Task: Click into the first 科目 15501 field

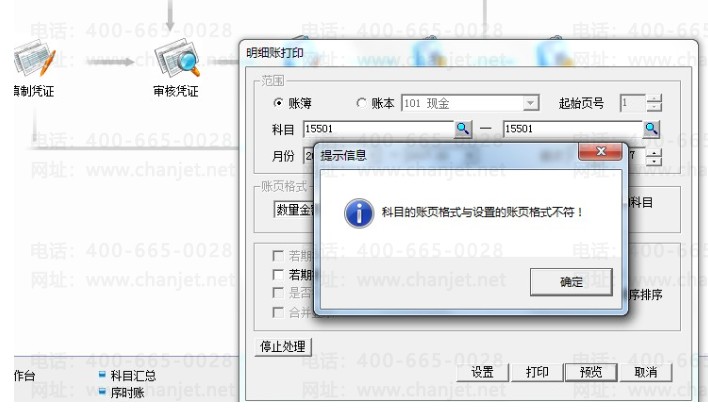Action: click(378, 129)
